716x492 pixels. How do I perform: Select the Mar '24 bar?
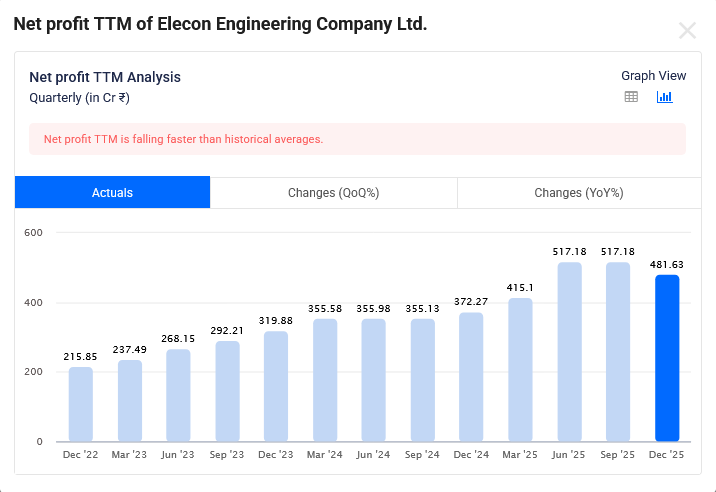[x=325, y=380]
